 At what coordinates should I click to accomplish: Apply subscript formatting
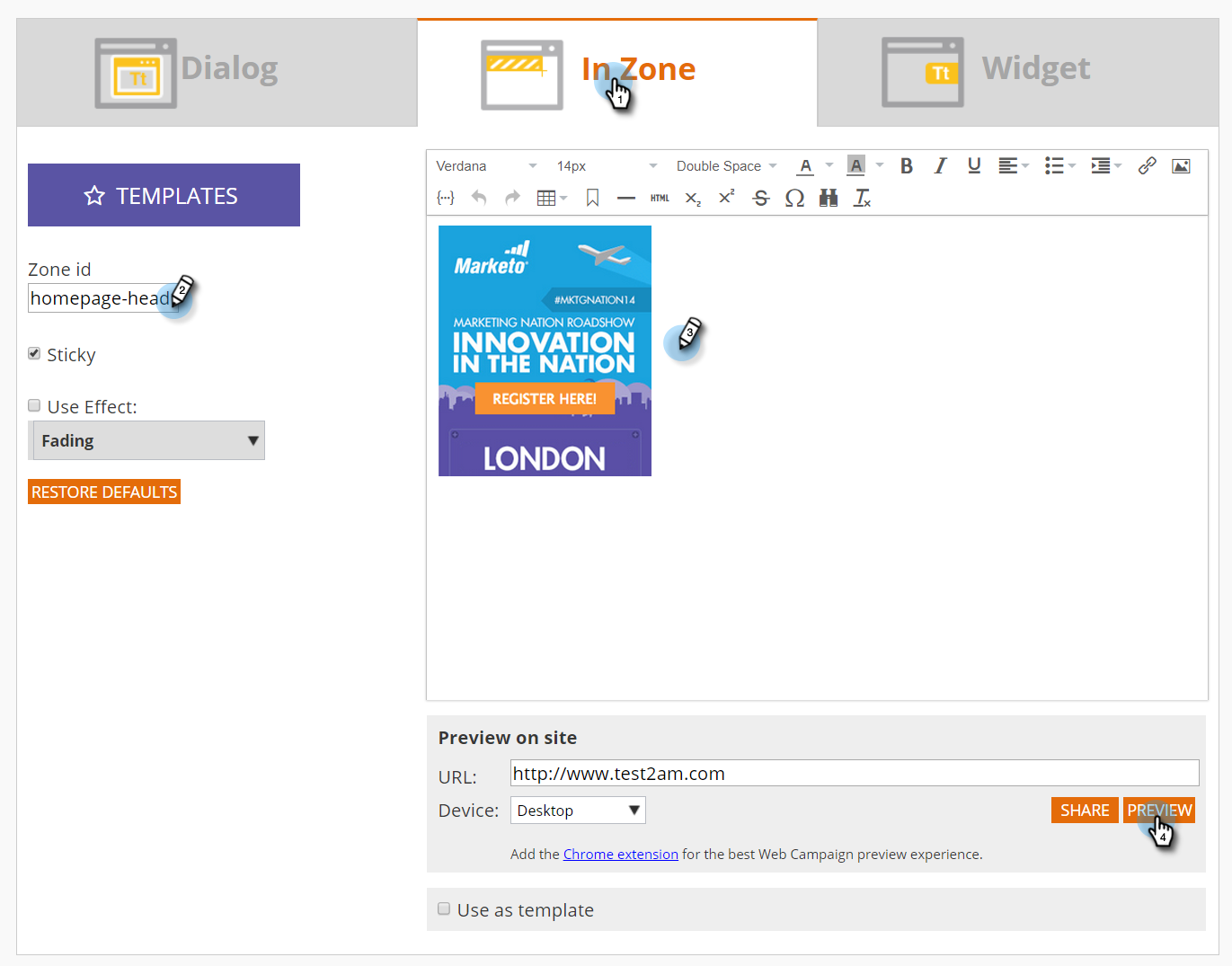click(693, 199)
